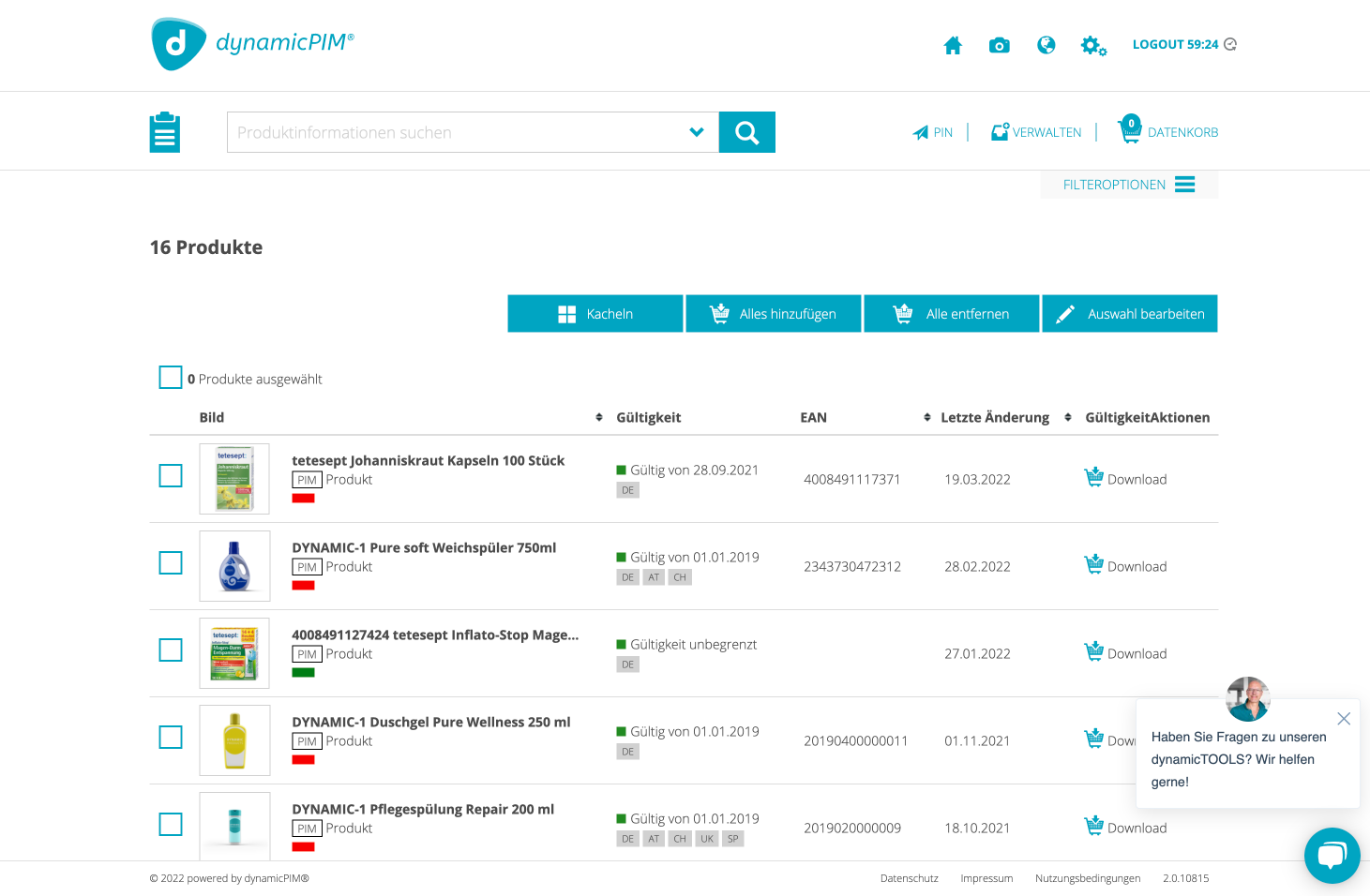Sort by the EAN column arrows
The height and width of the screenshot is (896, 1370).
tap(927, 417)
